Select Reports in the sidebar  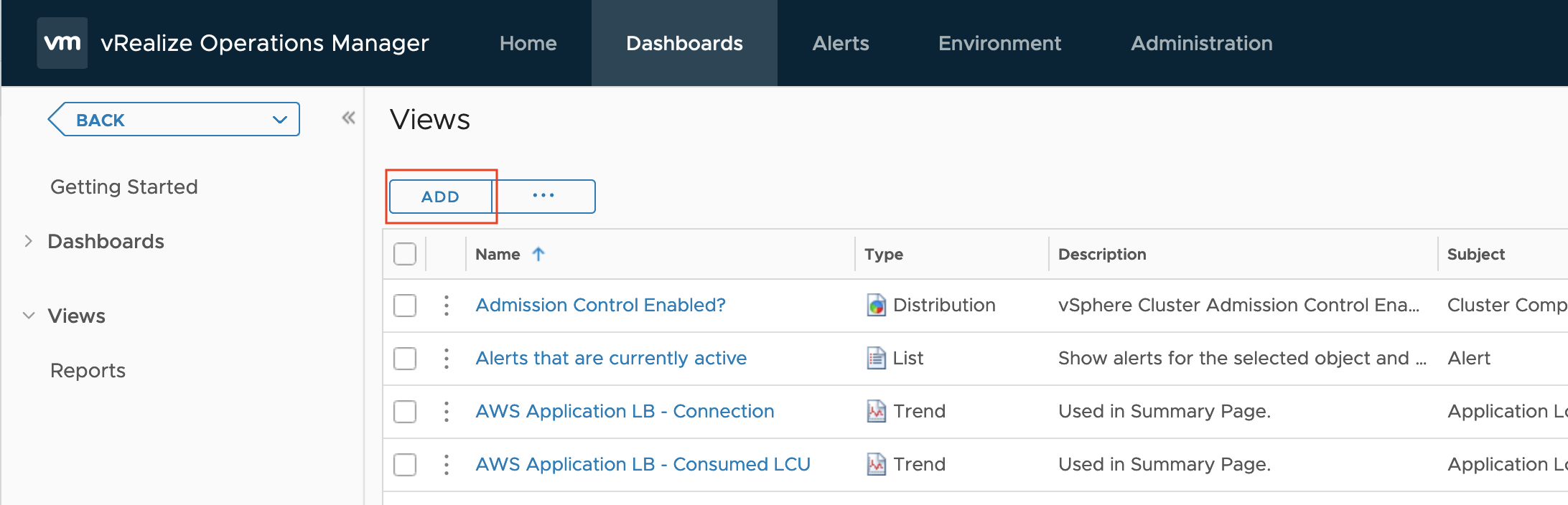(88, 371)
